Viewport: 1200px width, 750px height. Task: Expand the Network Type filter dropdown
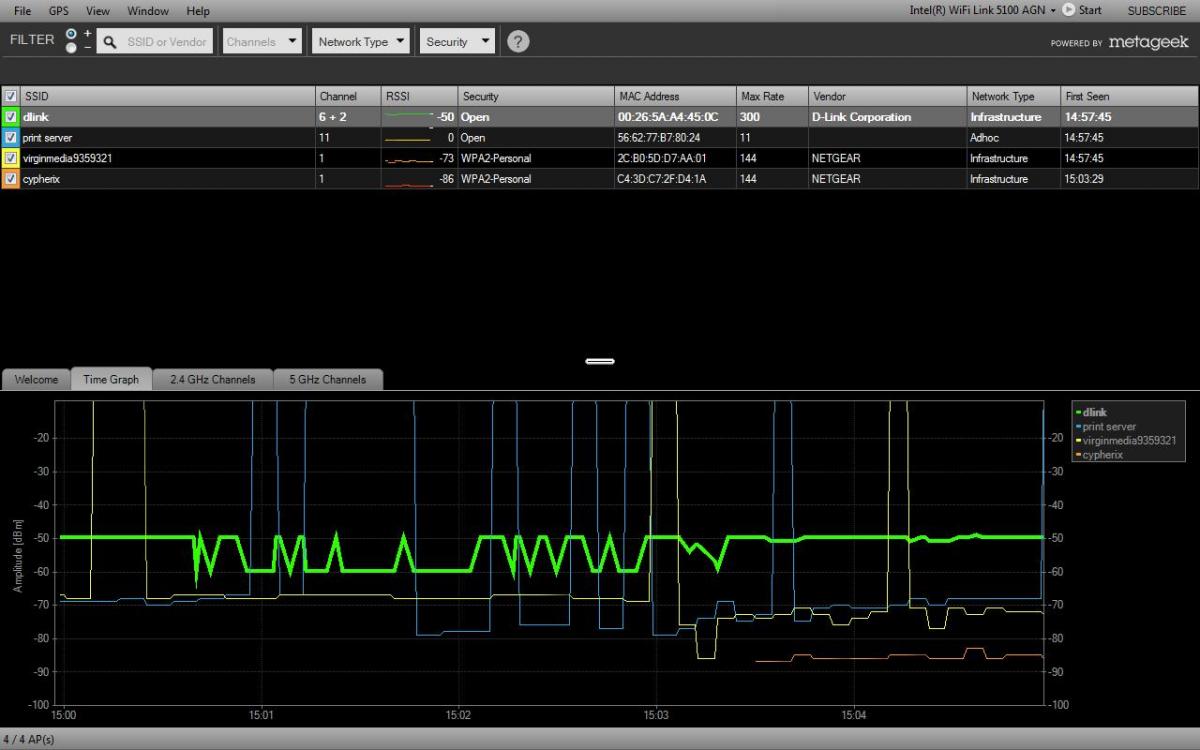362,41
